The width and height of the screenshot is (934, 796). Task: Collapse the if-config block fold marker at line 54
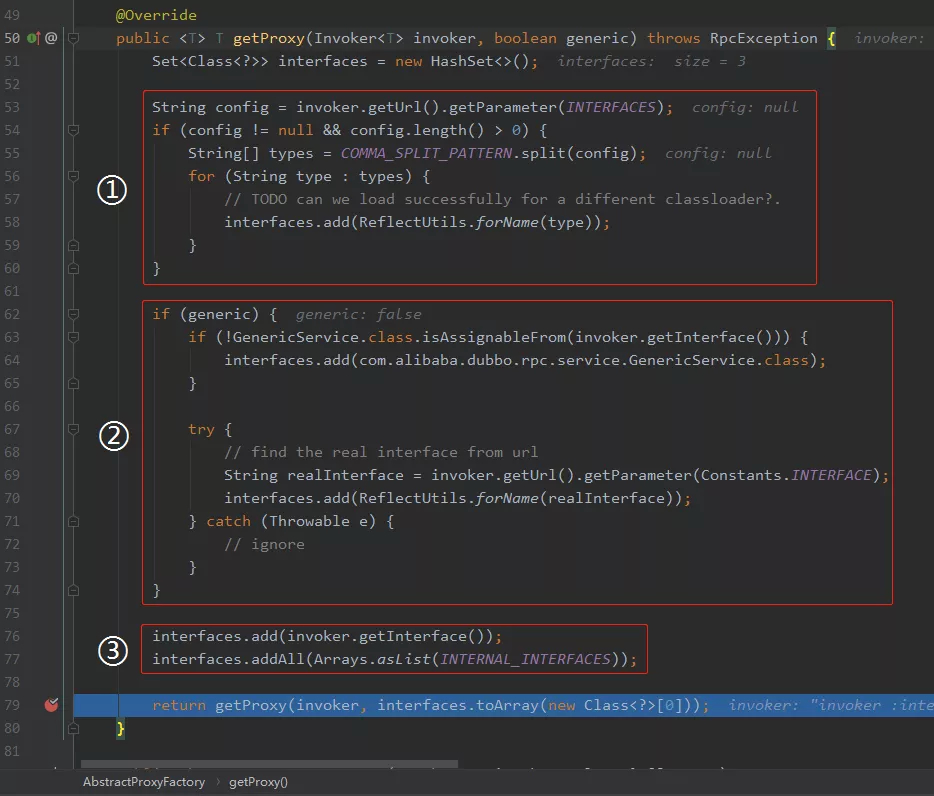pyautogui.click(x=73, y=130)
